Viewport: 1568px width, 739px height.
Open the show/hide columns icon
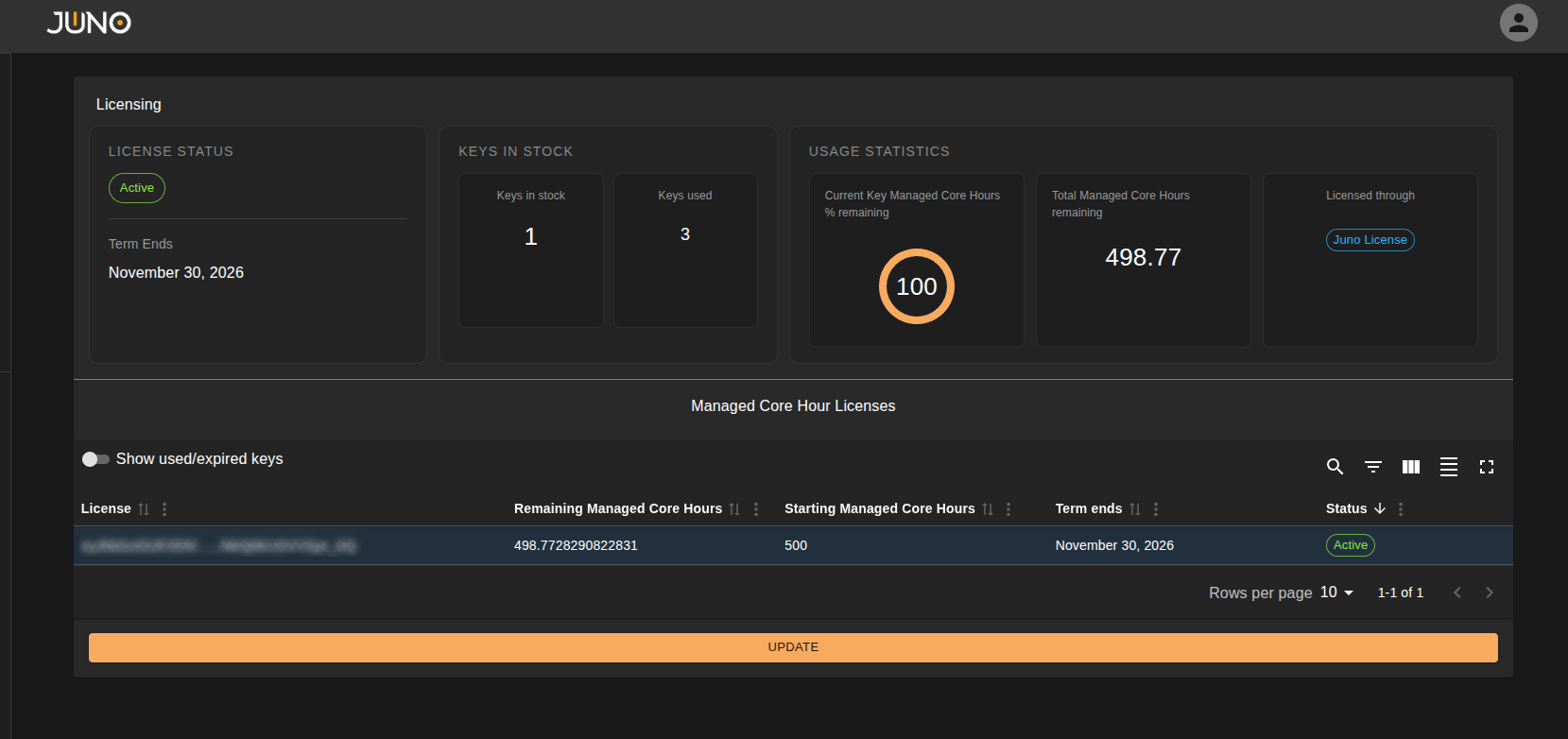pyautogui.click(x=1411, y=467)
